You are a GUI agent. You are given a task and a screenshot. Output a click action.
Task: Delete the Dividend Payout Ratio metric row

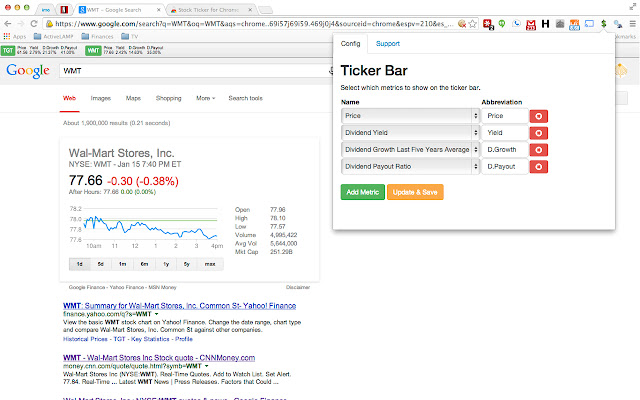pos(538,167)
